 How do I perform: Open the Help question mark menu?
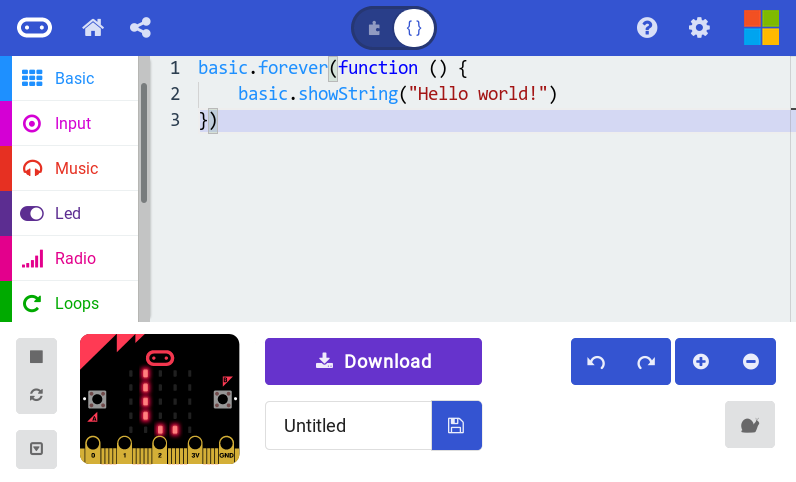coord(648,28)
